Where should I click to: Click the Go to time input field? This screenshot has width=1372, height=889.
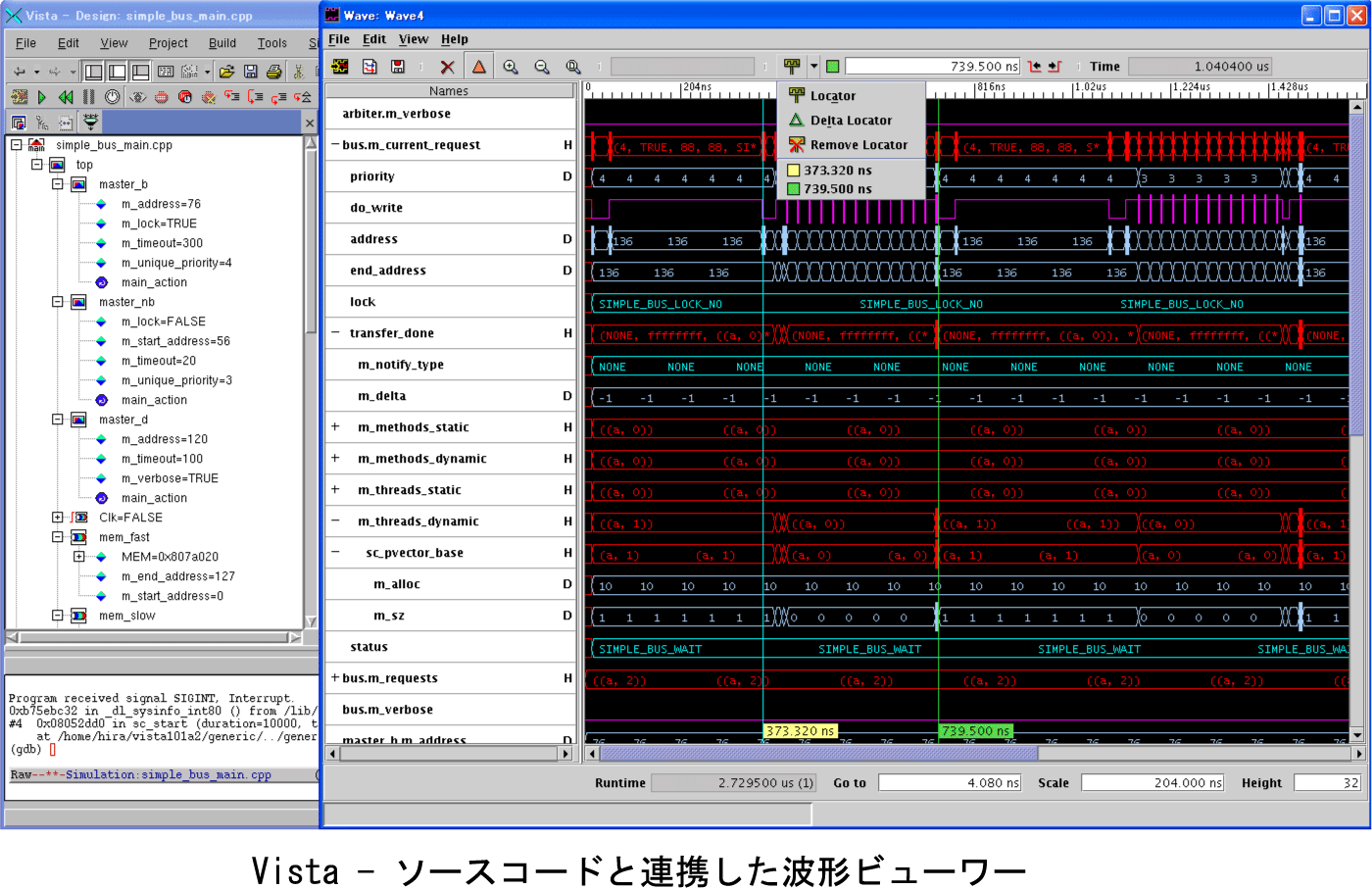950,782
